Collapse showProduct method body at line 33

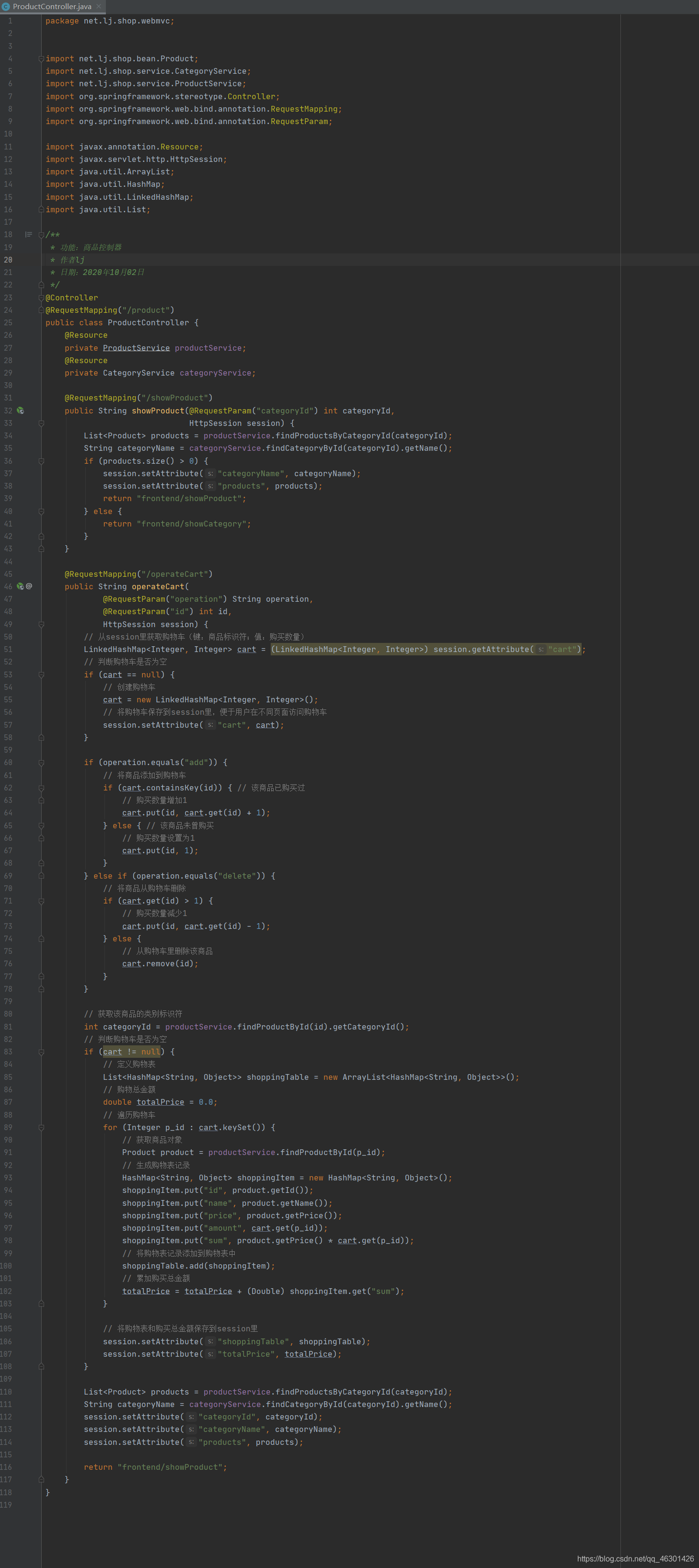pos(41,423)
